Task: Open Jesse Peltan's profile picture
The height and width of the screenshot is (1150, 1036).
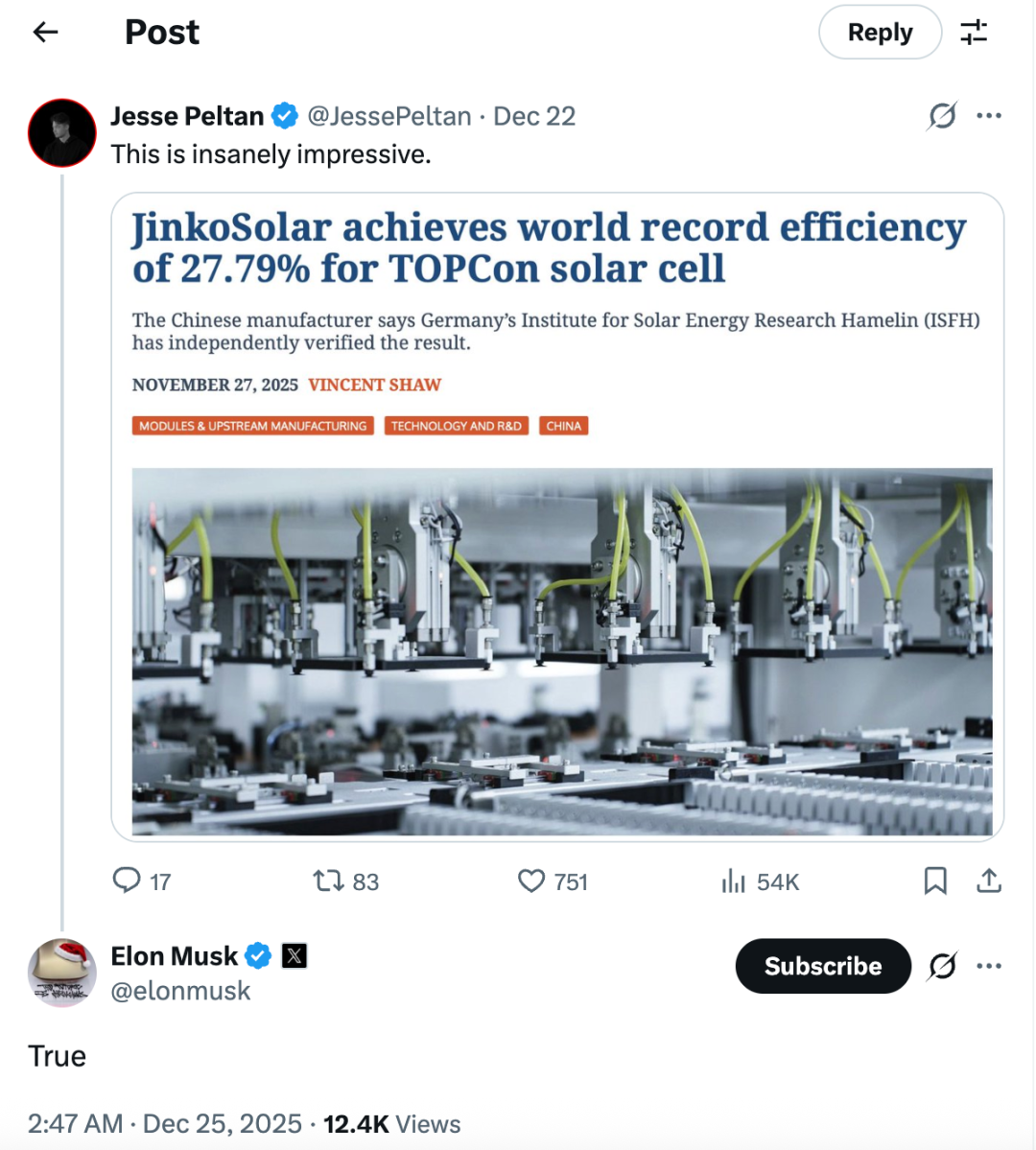Action: pos(62,133)
